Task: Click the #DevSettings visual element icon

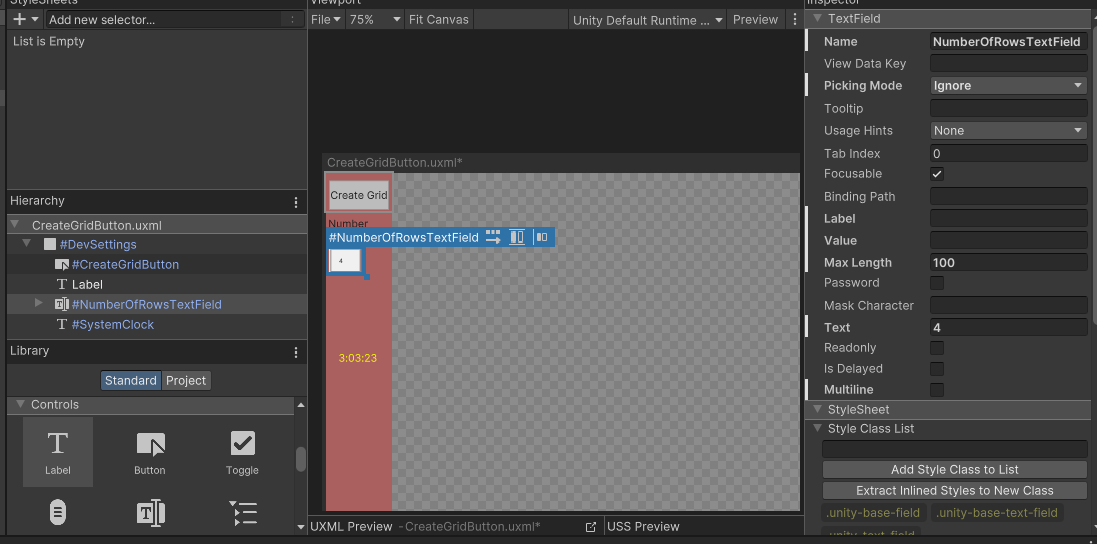Action: pyautogui.click(x=50, y=245)
